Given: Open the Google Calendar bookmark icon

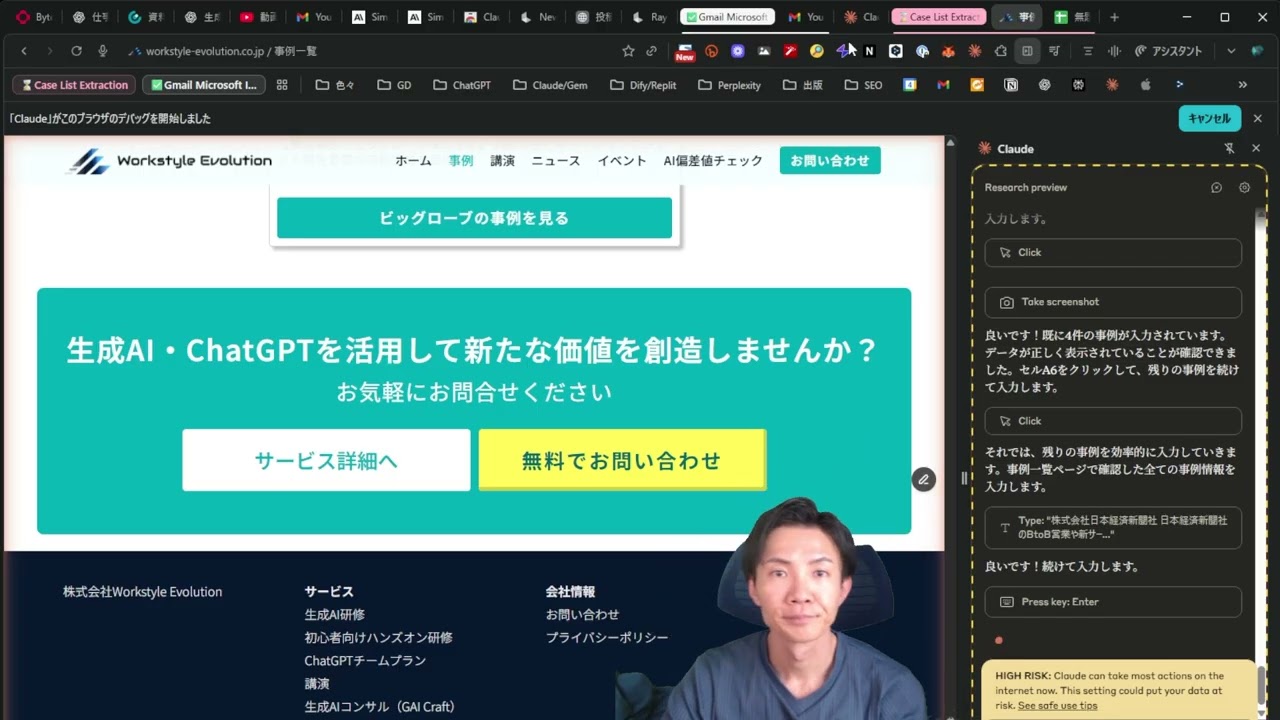Looking at the screenshot, I should 910,85.
